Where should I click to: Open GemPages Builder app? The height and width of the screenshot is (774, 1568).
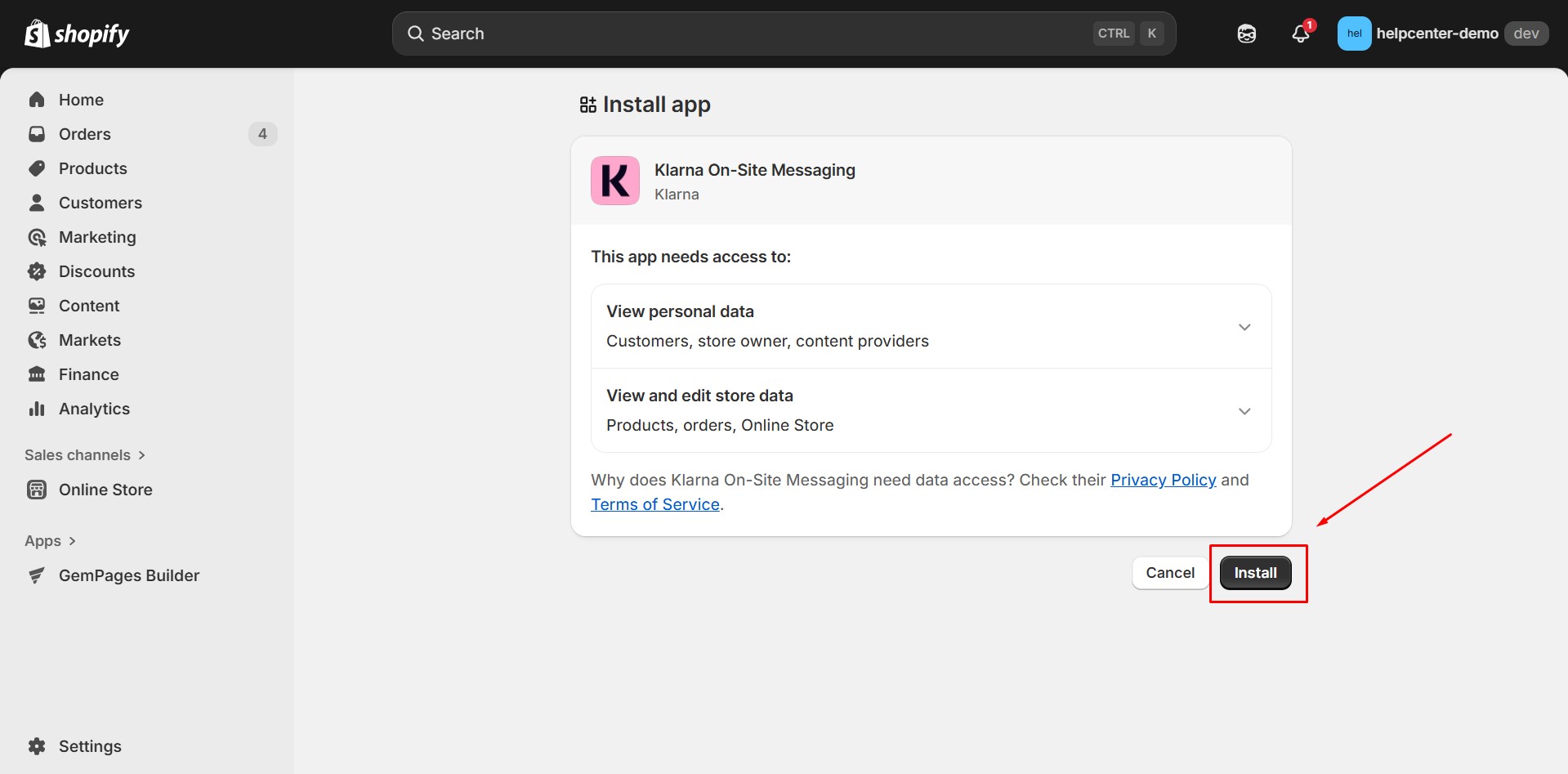(128, 575)
